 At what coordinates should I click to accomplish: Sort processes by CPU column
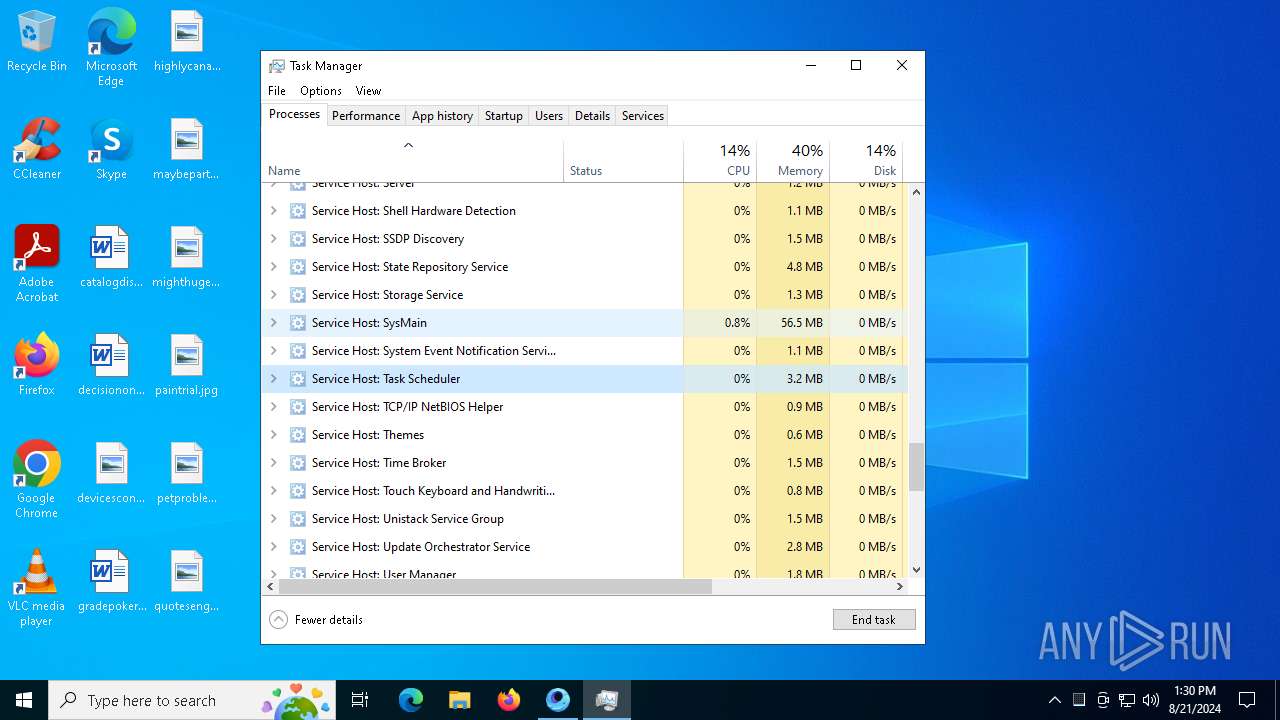click(720, 160)
